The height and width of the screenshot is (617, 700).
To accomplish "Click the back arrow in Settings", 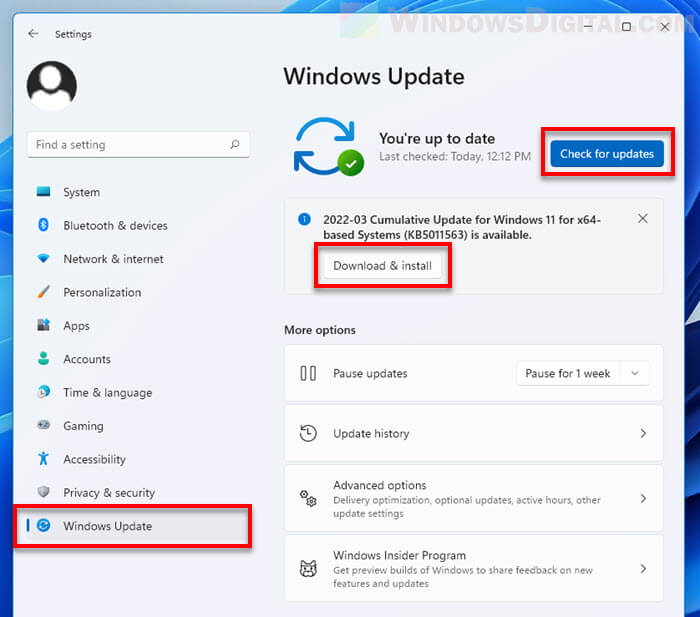I will (x=33, y=34).
